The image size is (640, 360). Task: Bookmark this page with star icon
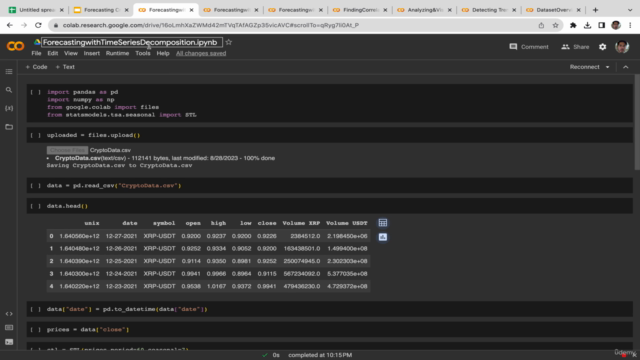click(x=555, y=25)
